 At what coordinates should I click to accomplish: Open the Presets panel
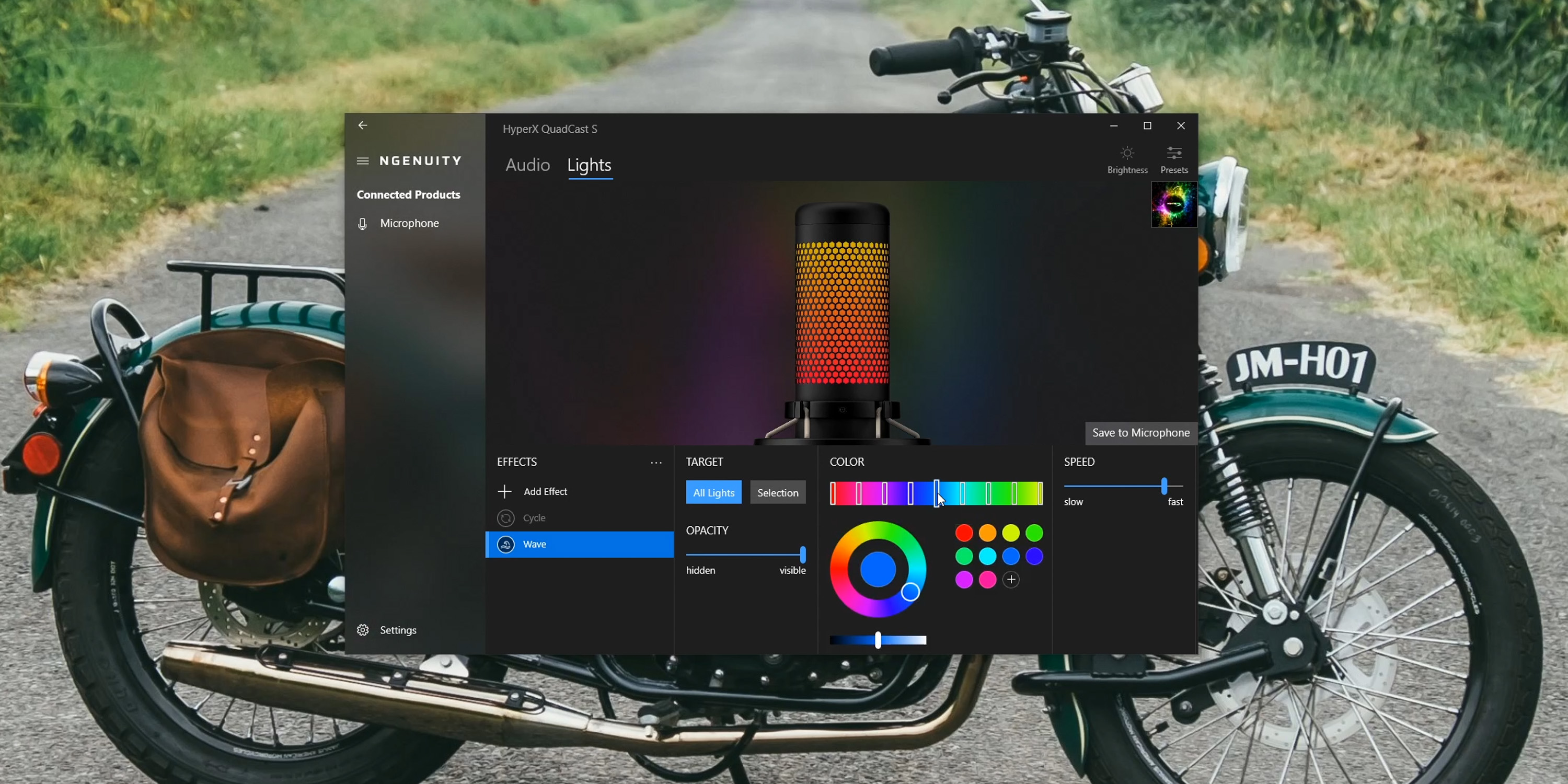[1173, 159]
